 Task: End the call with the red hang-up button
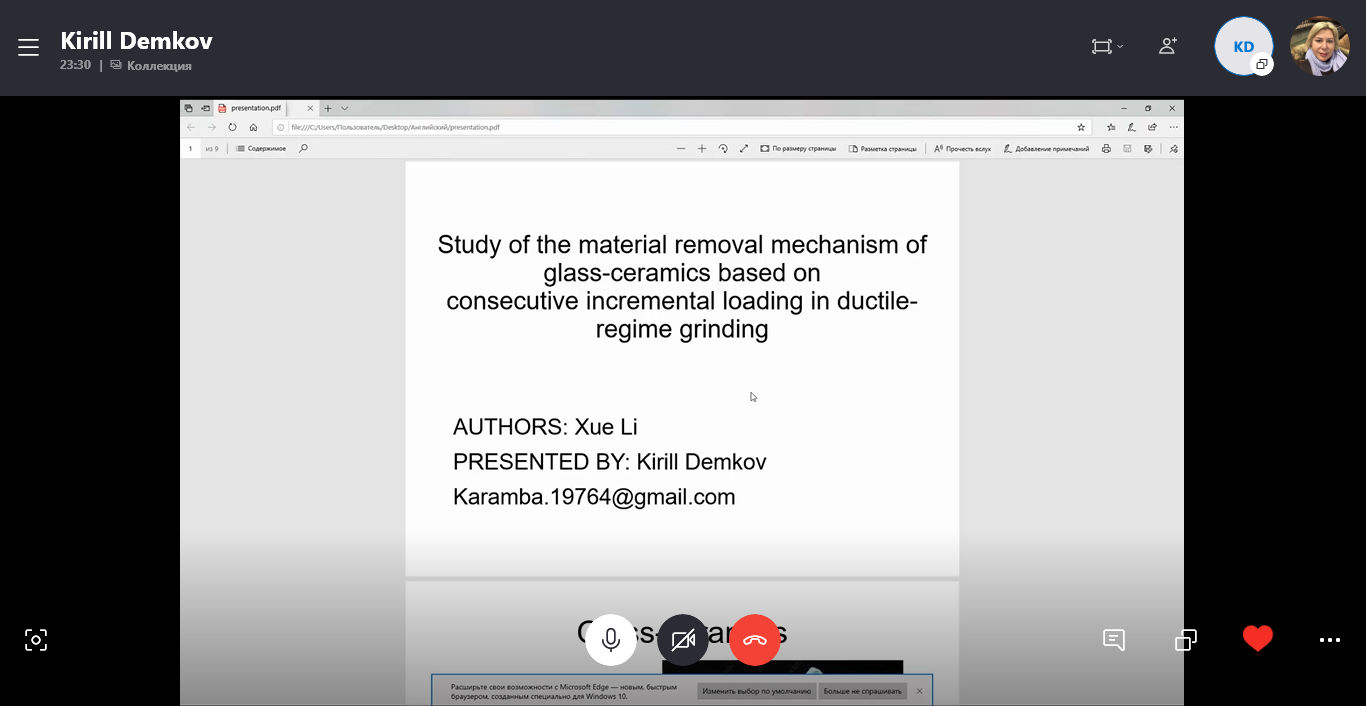pos(755,640)
